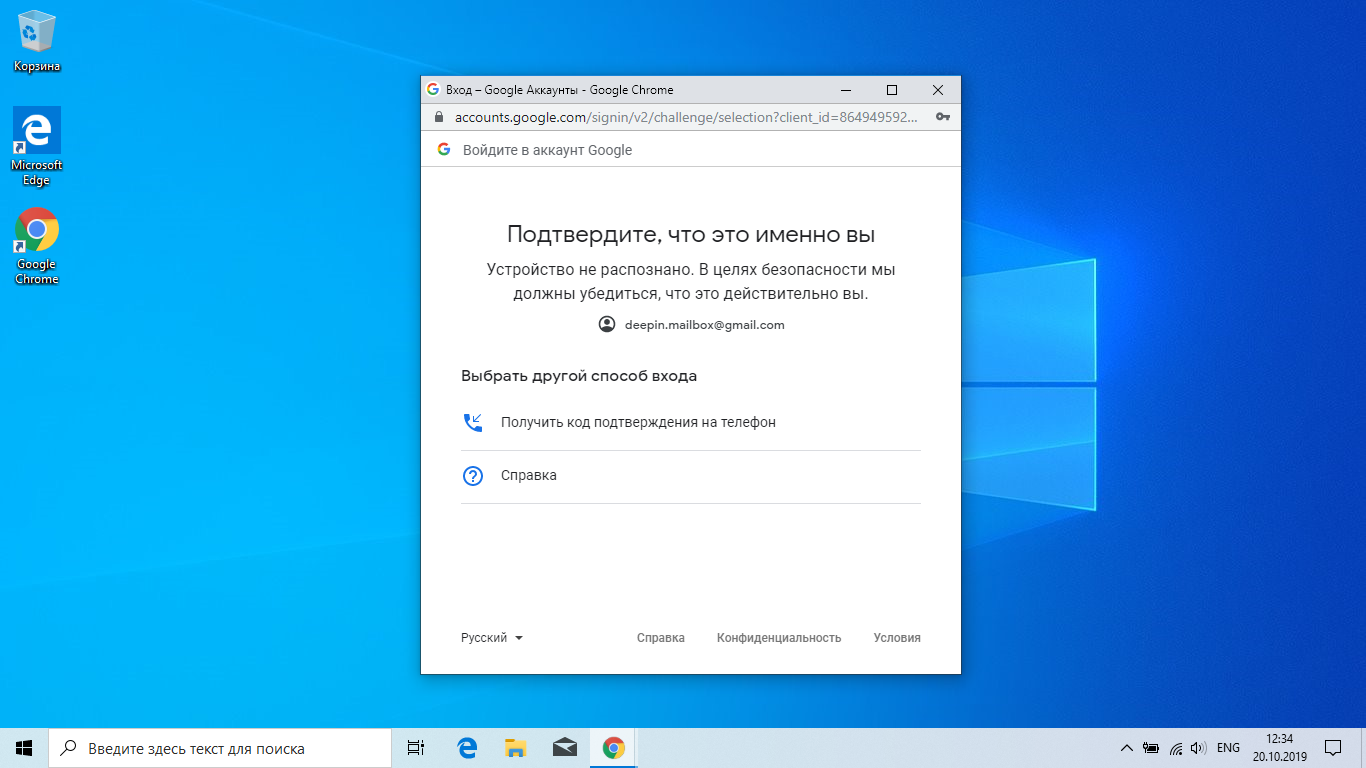Click the address bar URL accounts.google.com
The width and height of the screenshot is (1366, 768).
tap(686, 117)
